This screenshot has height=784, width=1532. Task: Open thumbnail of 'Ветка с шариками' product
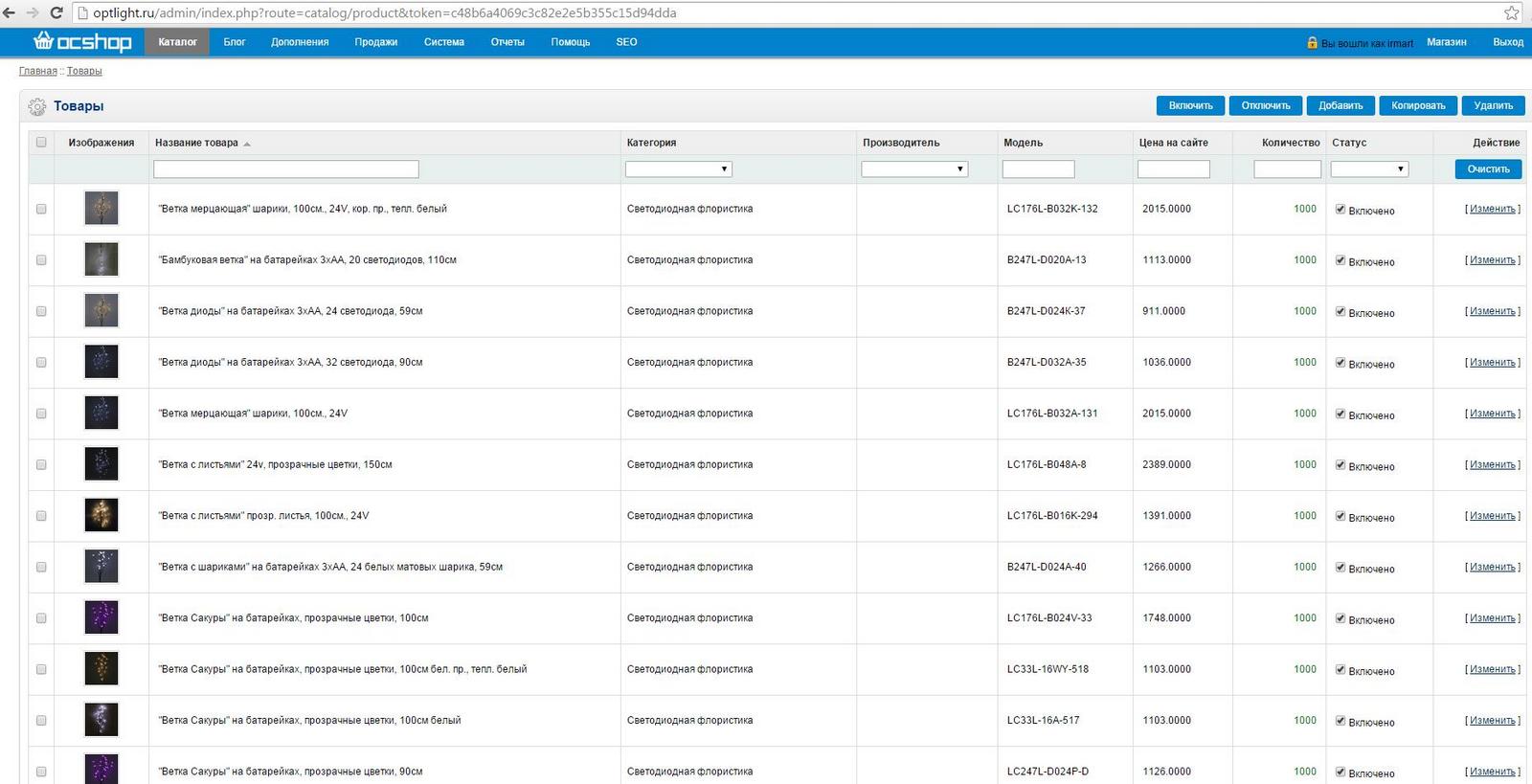click(x=101, y=567)
